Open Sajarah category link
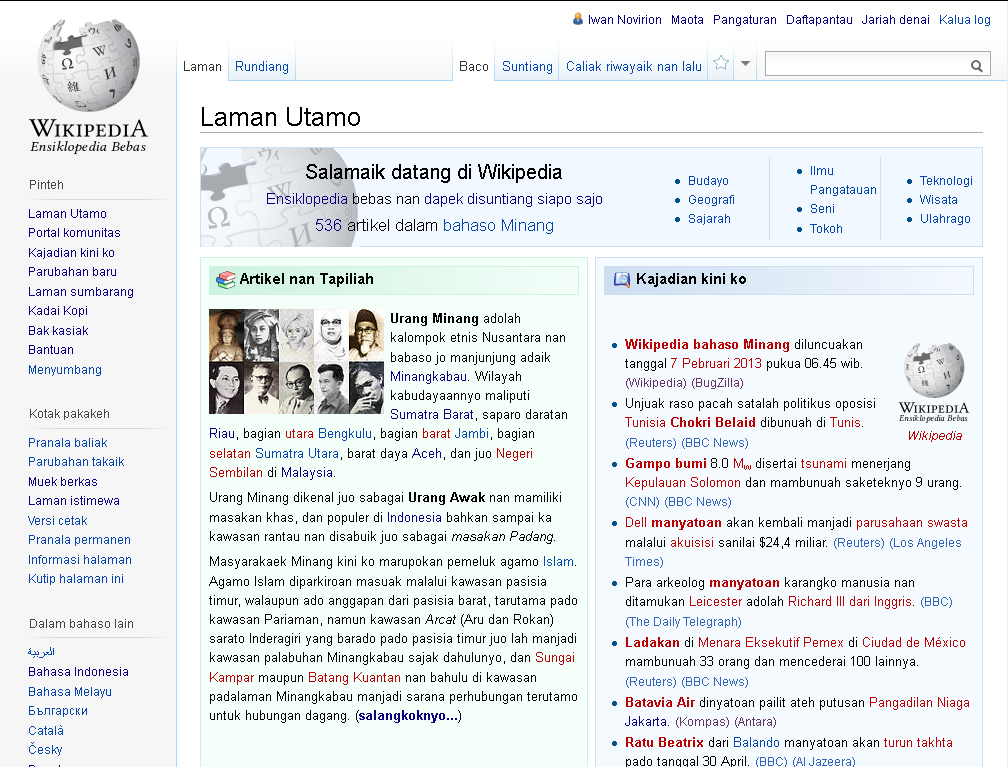This screenshot has width=1008, height=767. tap(709, 219)
